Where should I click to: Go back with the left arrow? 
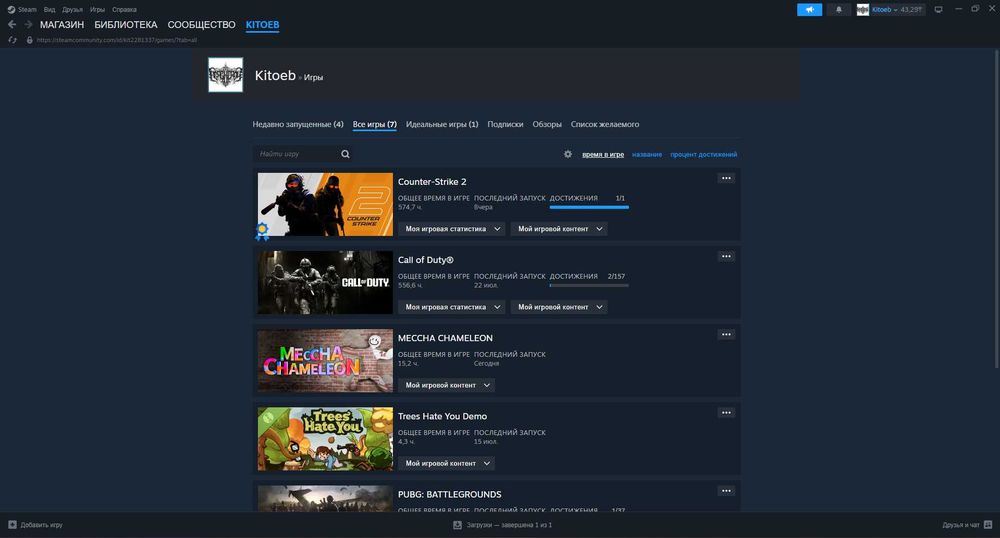12,24
